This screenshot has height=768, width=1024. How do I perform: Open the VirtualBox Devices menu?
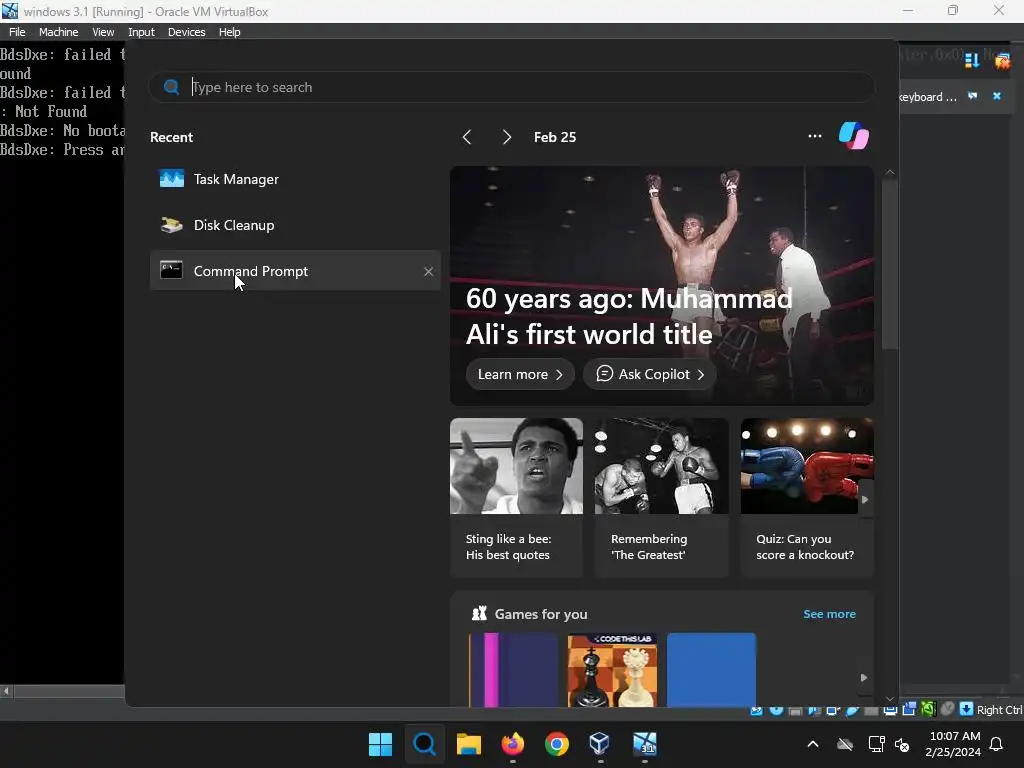(186, 32)
